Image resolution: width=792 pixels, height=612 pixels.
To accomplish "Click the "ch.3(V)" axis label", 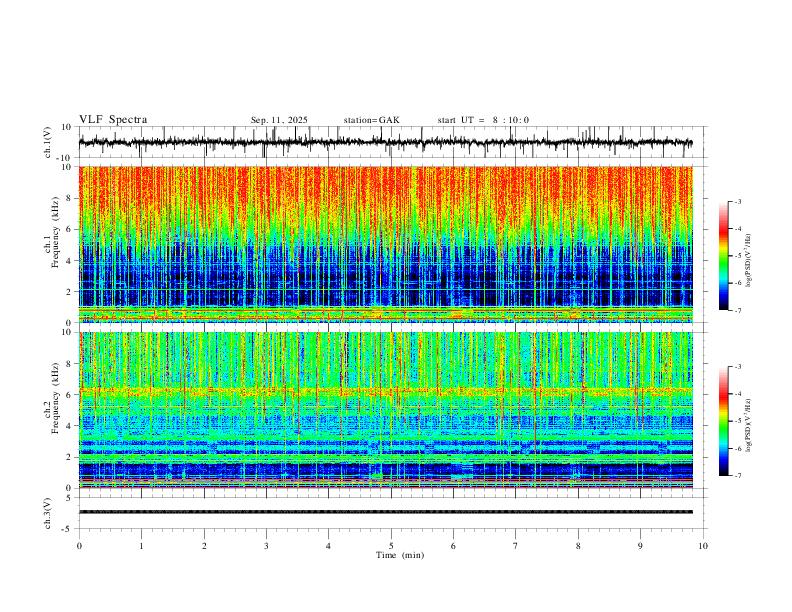I will point(48,513).
